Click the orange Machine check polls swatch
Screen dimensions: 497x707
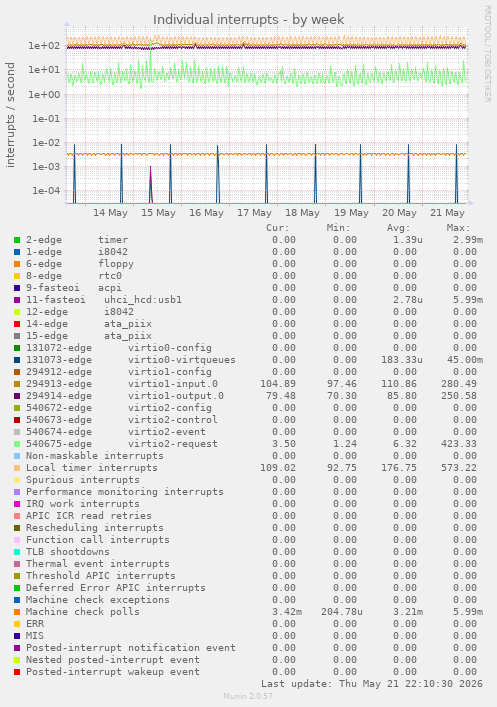click(17, 612)
